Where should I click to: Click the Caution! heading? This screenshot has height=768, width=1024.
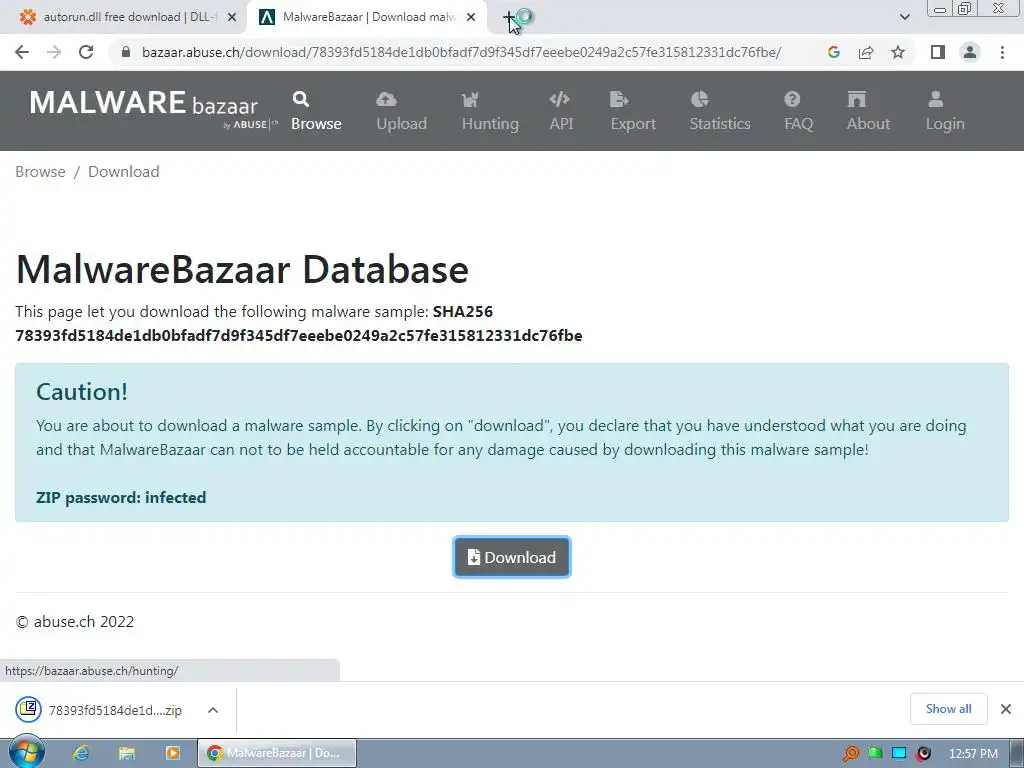click(x=82, y=392)
